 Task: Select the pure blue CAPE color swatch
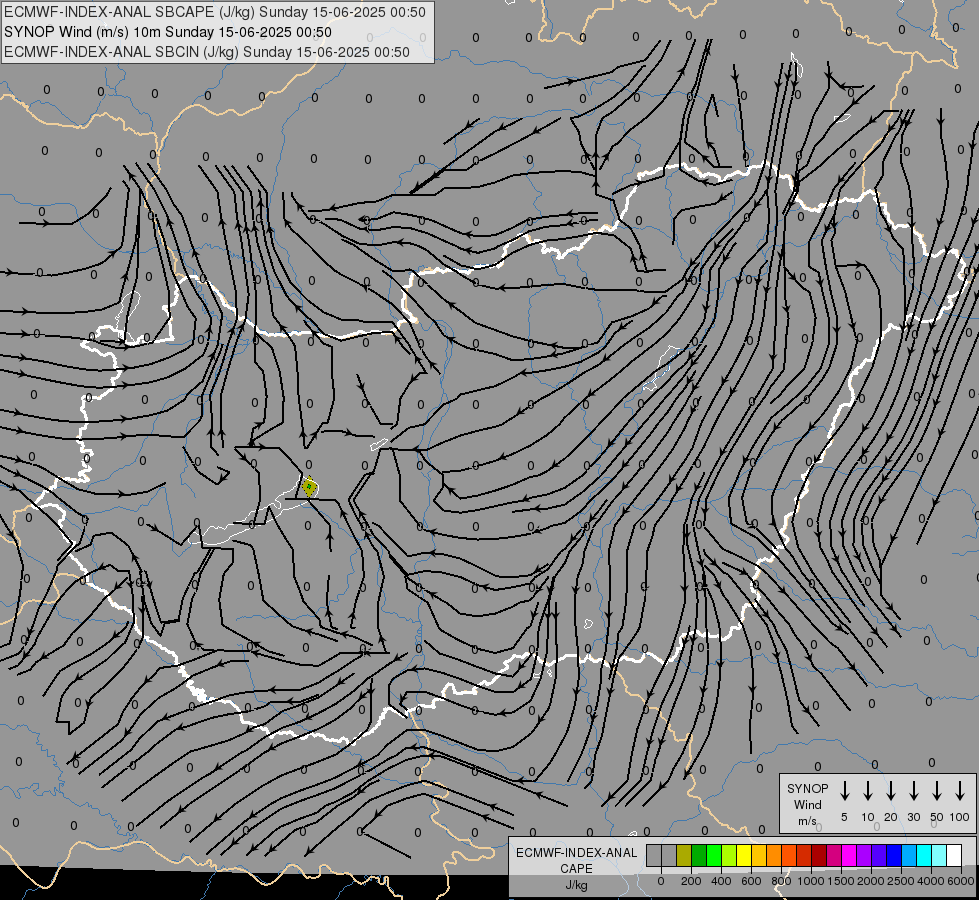(x=894, y=855)
